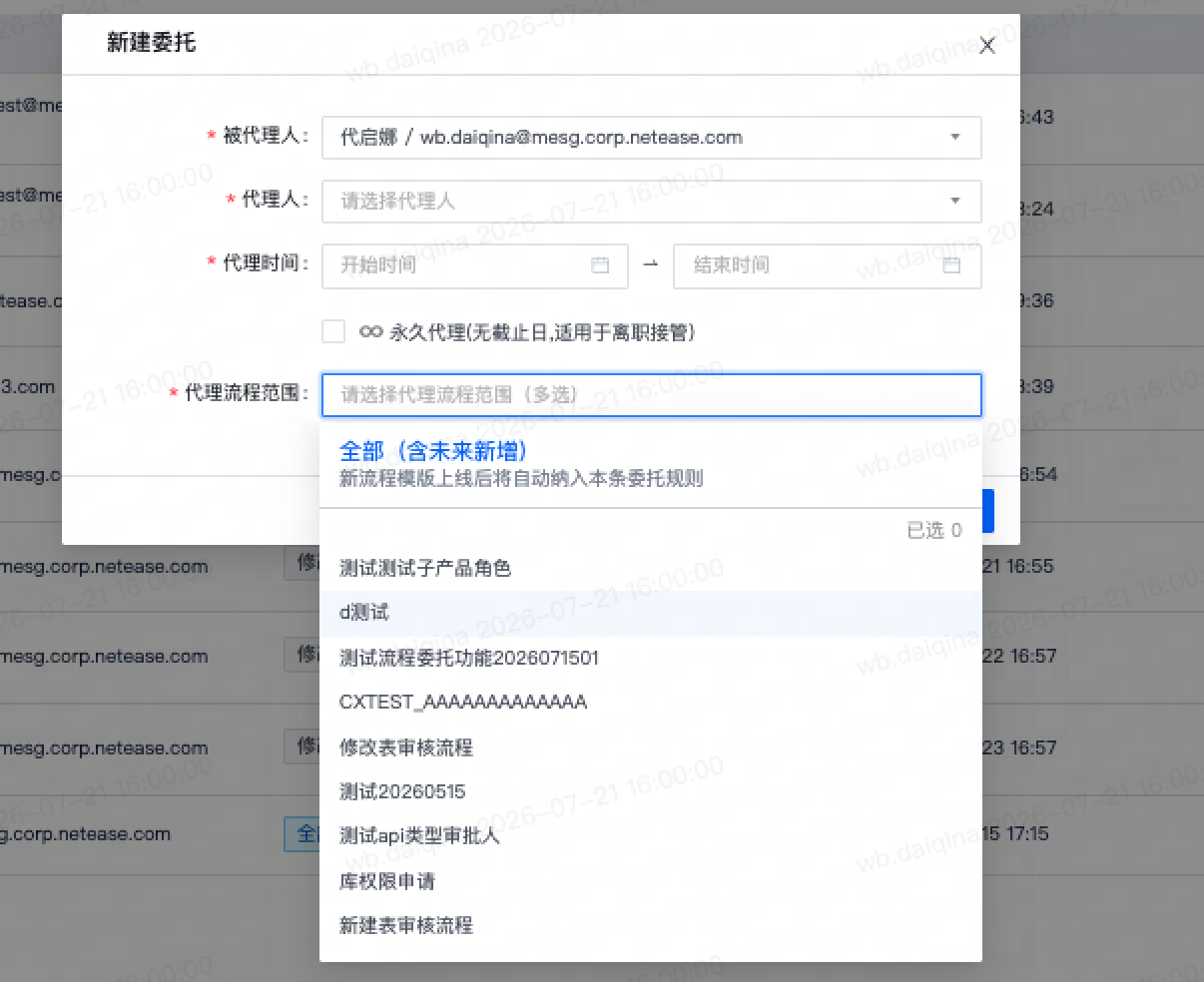Screen dimensions: 1204x982
Task: Select CXTEST_AAAAAAAAAAAAAA option
Action: [x=650, y=702]
